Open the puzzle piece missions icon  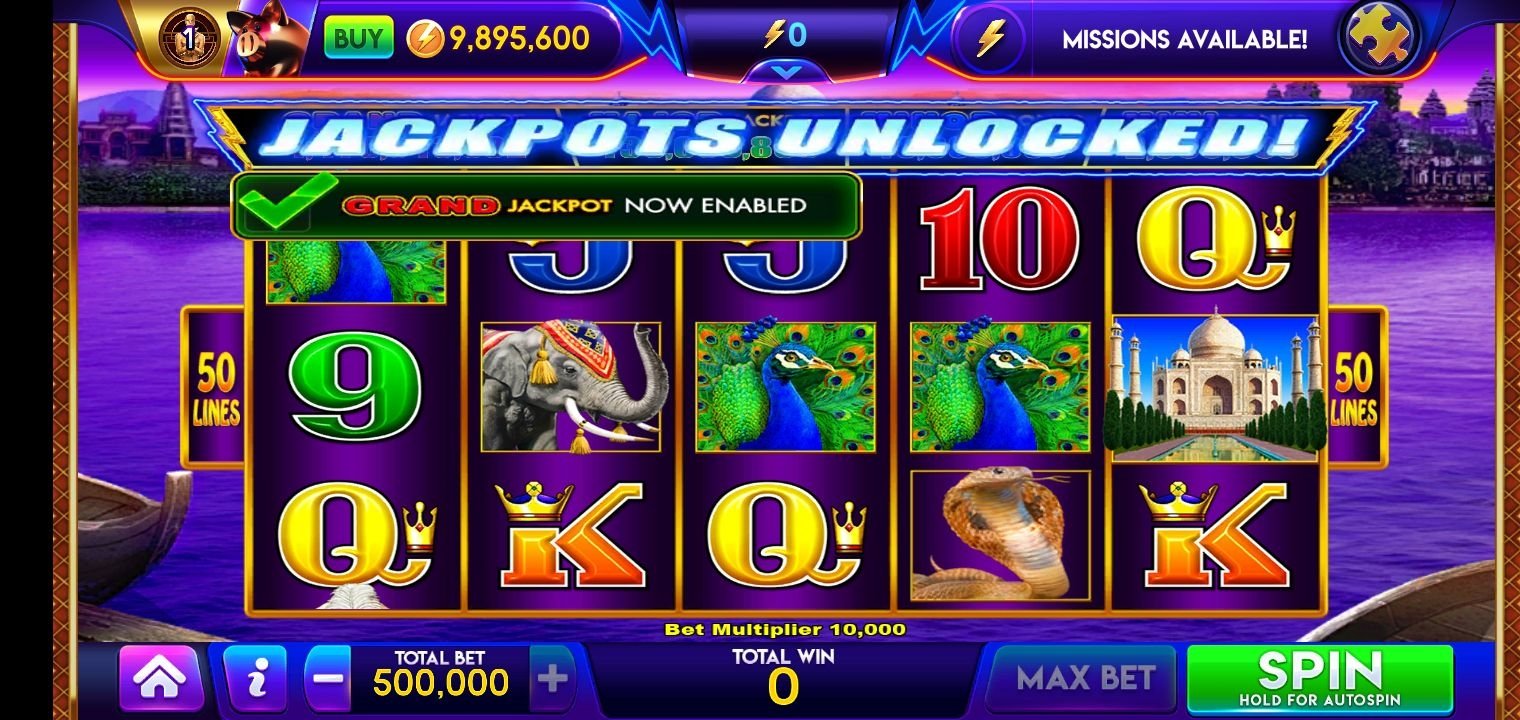[1379, 38]
